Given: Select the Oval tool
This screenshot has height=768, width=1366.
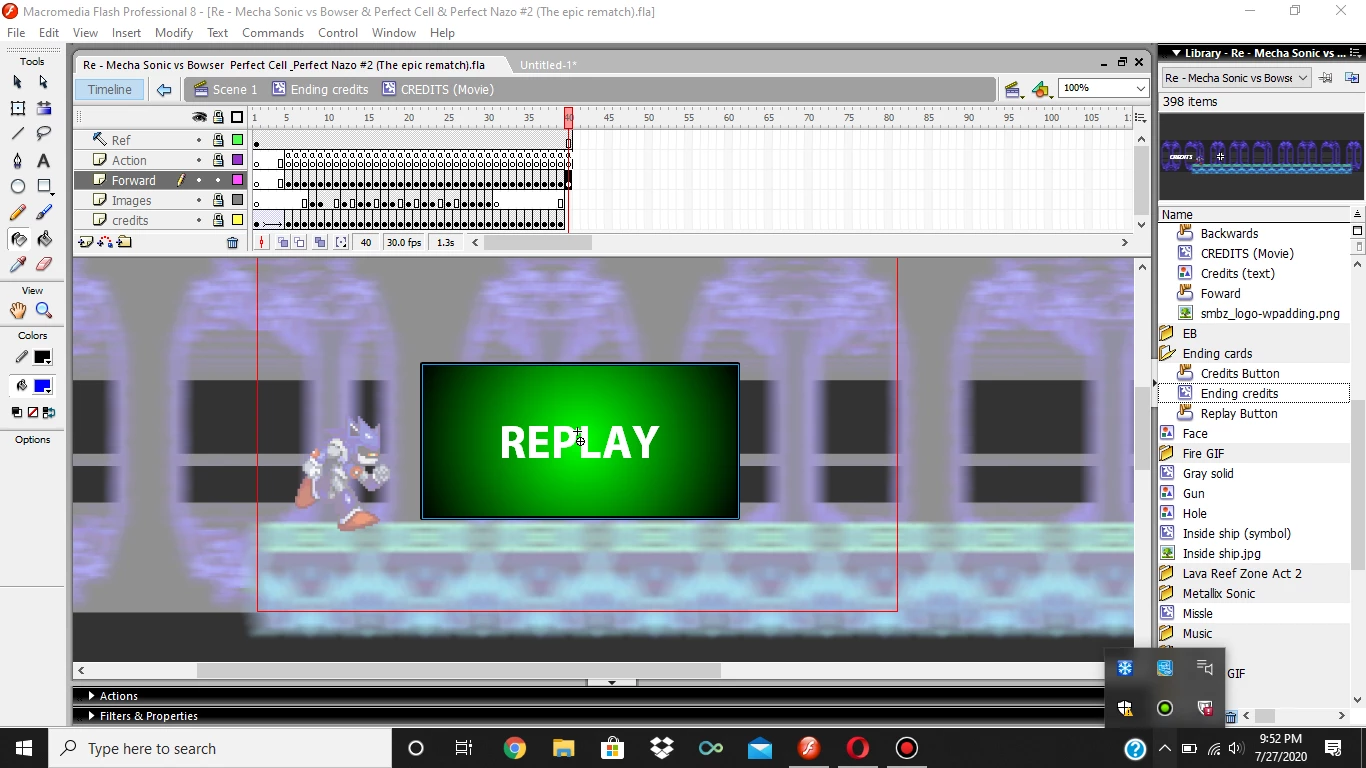Looking at the screenshot, I should [18, 186].
